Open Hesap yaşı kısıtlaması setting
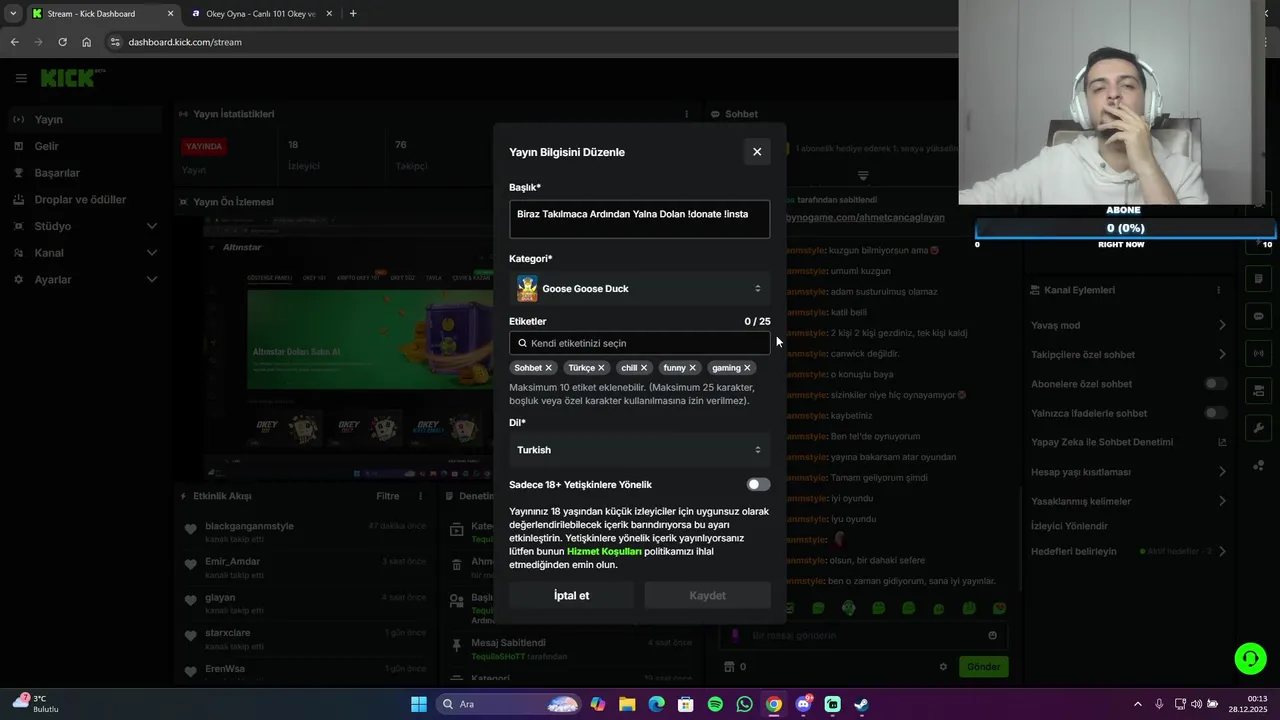Screen dimensions: 1280x720 (1128, 472)
